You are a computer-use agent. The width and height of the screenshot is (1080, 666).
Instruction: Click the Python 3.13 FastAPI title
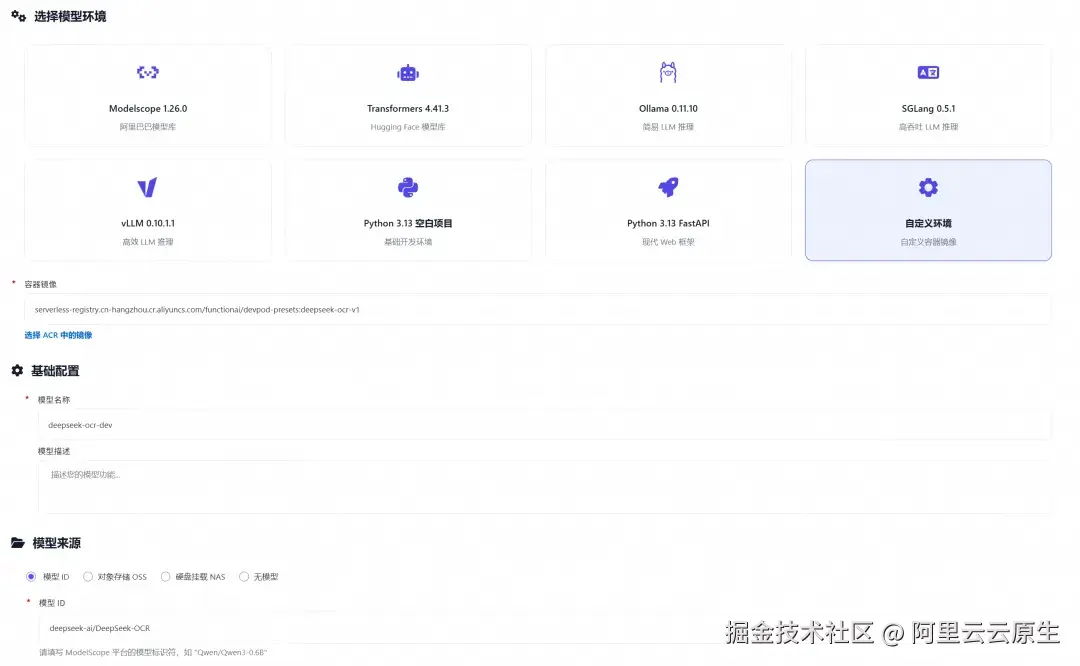point(668,223)
